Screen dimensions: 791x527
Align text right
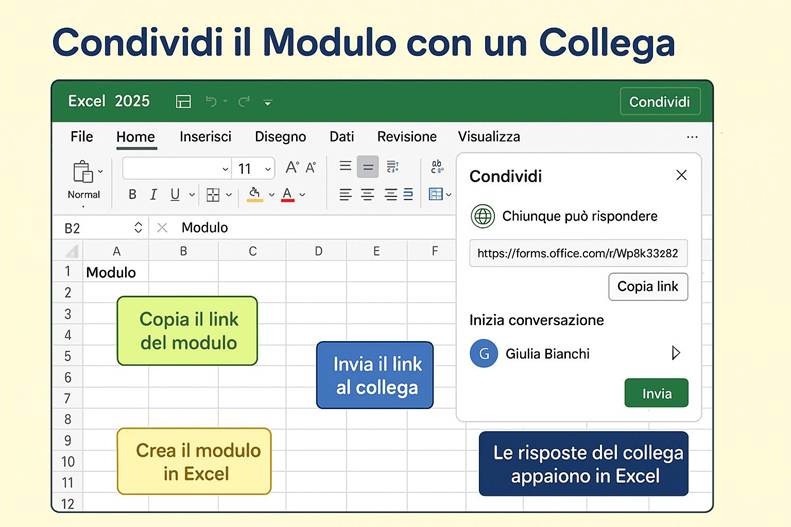click(390, 194)
